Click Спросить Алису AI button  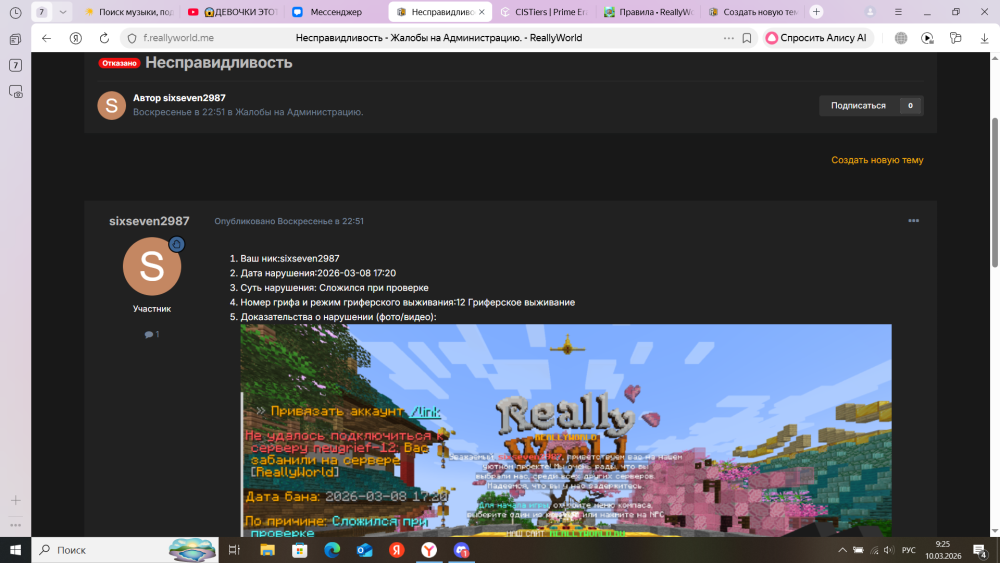tap(818, 38)
